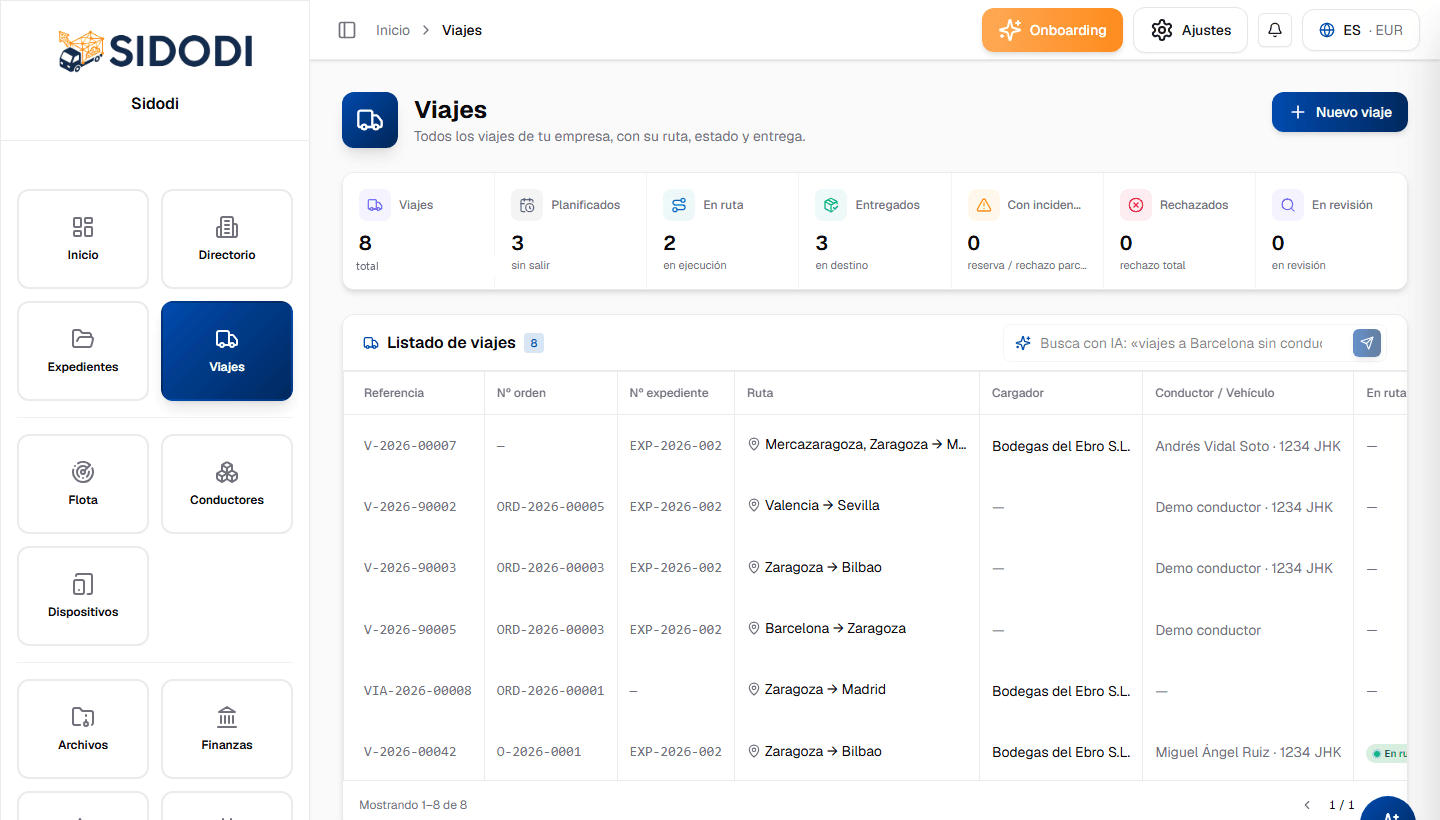
Task: Click En revisión magnifier icon
Action: [1288, 205]
